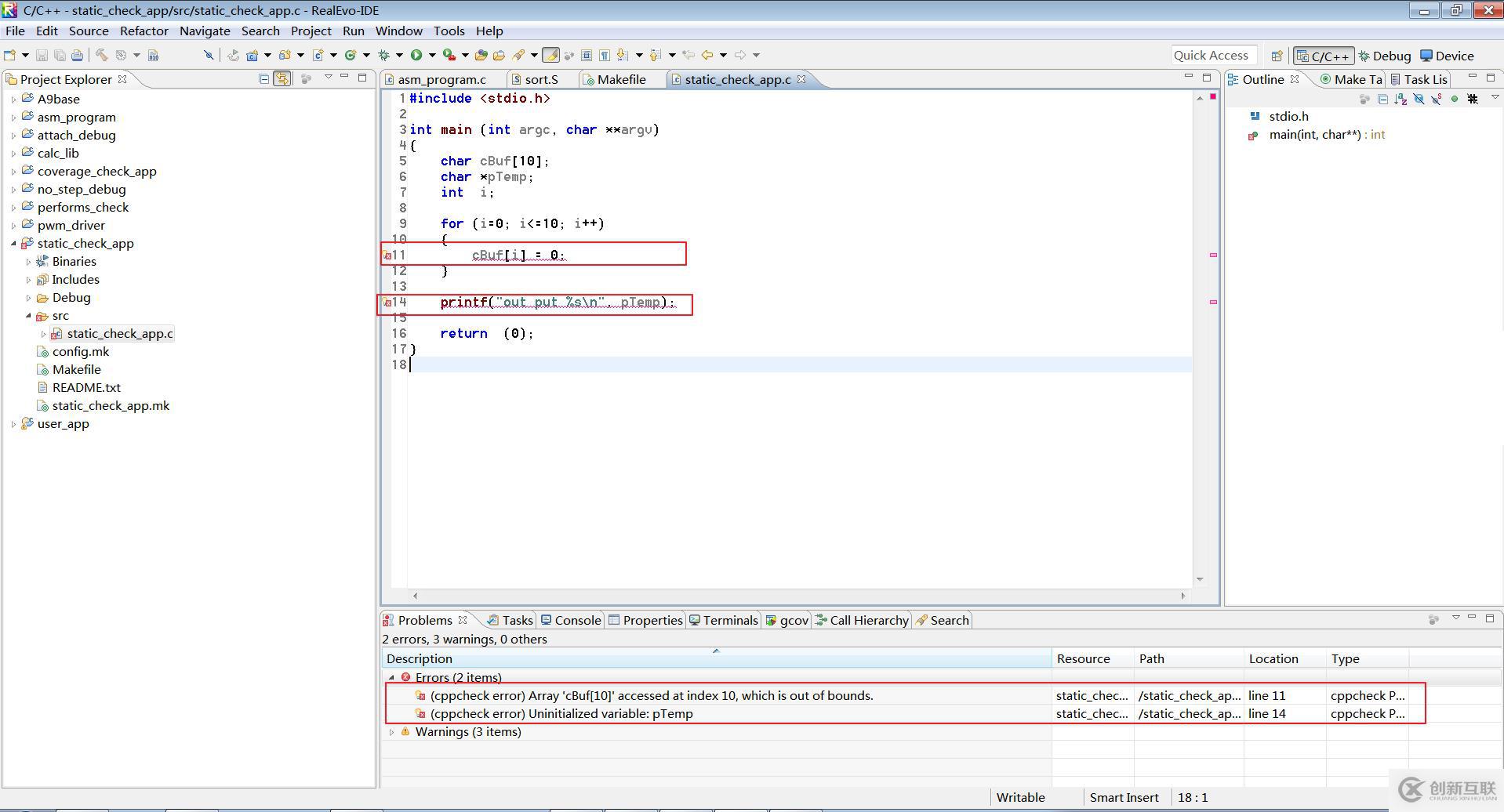This screenshot has height=812, width=1504.
Task: Toggle Show Whitespace Characters pilcrow icon
Action: (605, 55)
